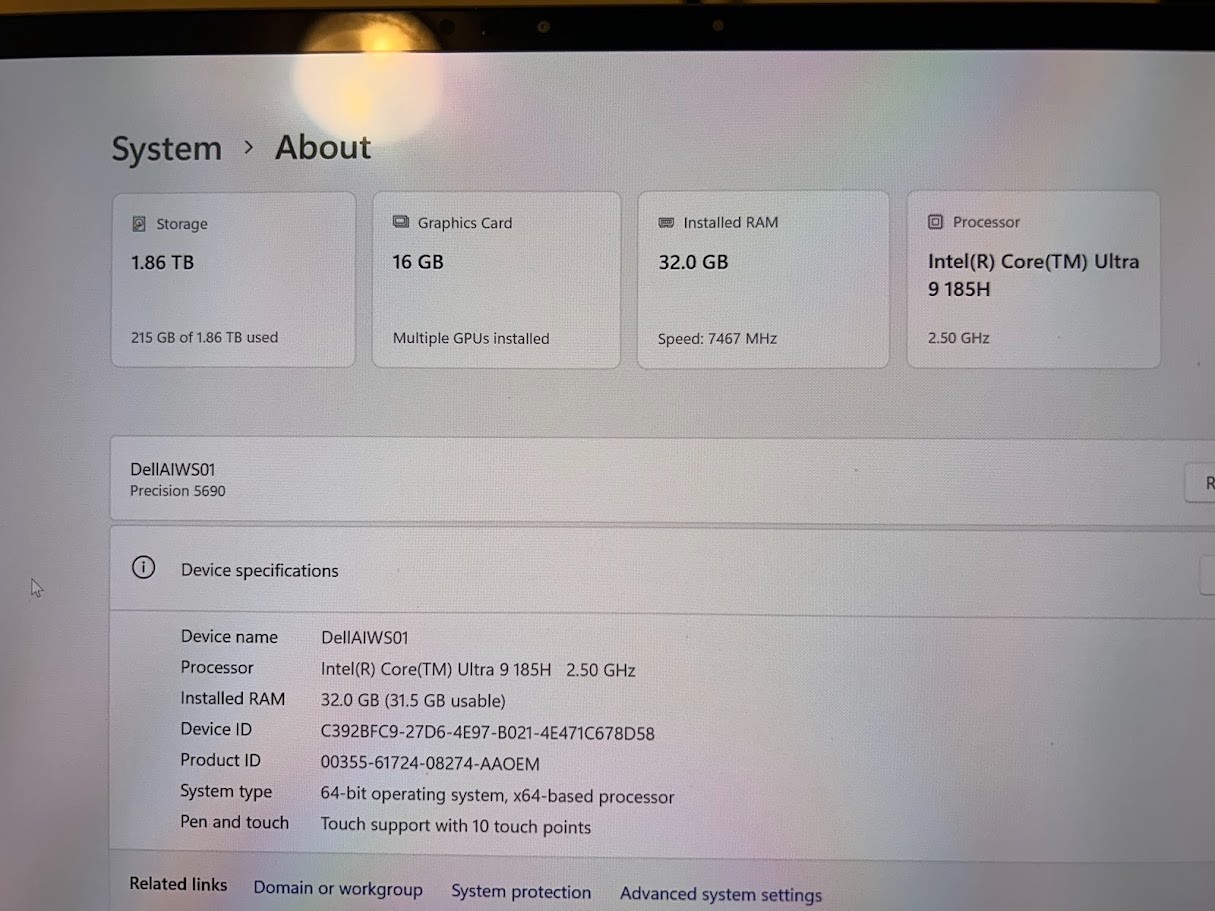Select '32.0 GB (31.5 GB usable)' value
Viewport: 1215px width, 911px height.
pos(413,700)
